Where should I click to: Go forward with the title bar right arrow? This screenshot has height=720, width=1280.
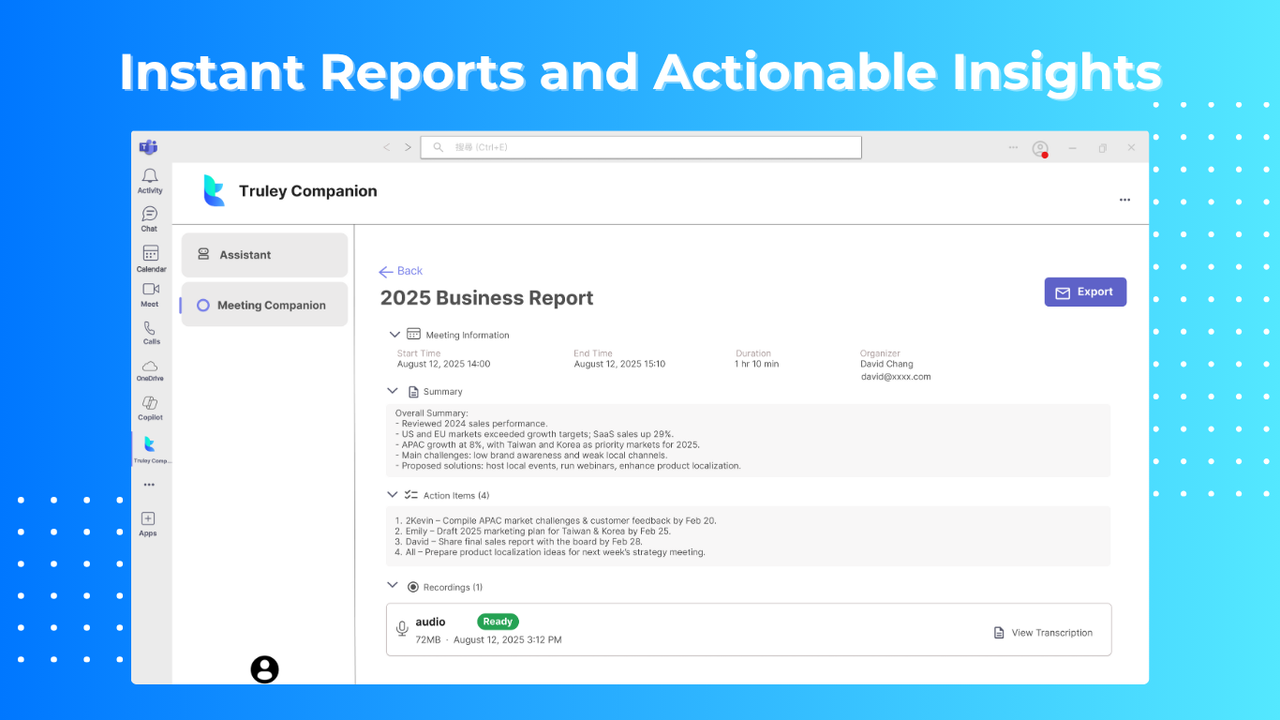tap(408, 147)
